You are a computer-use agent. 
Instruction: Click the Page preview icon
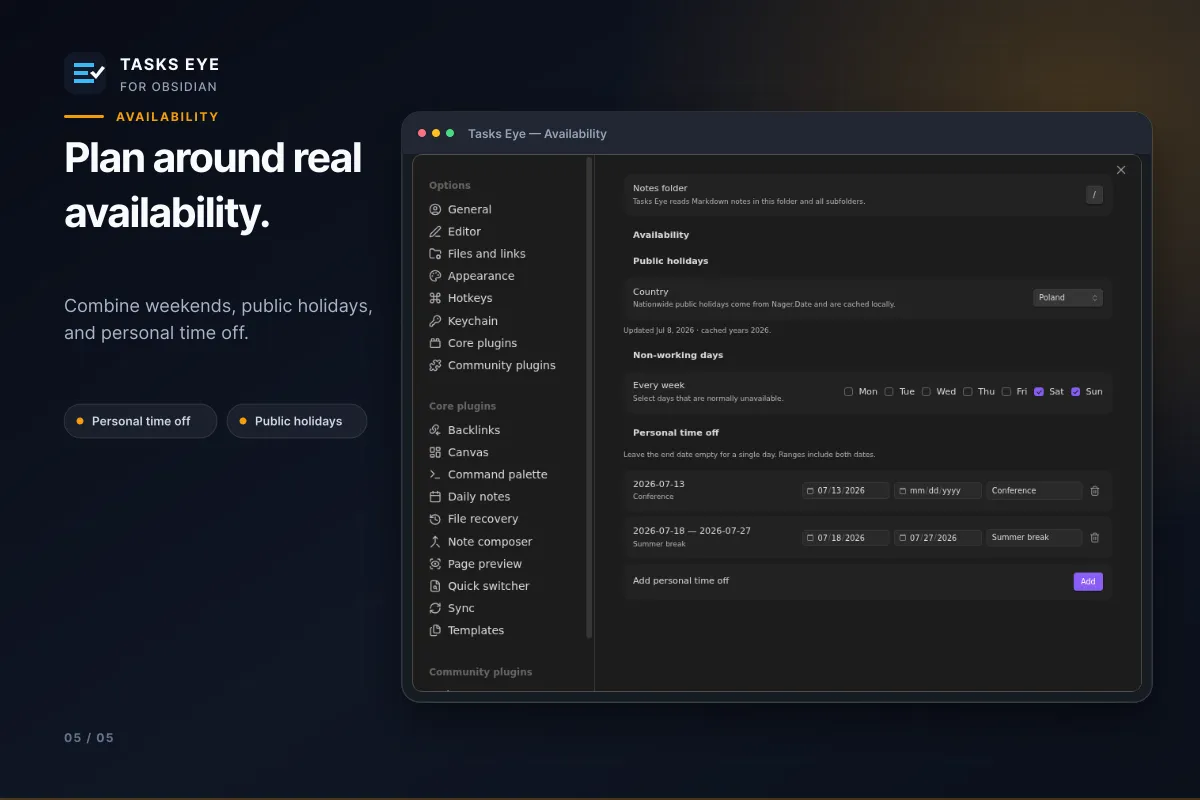coord(435,564)
